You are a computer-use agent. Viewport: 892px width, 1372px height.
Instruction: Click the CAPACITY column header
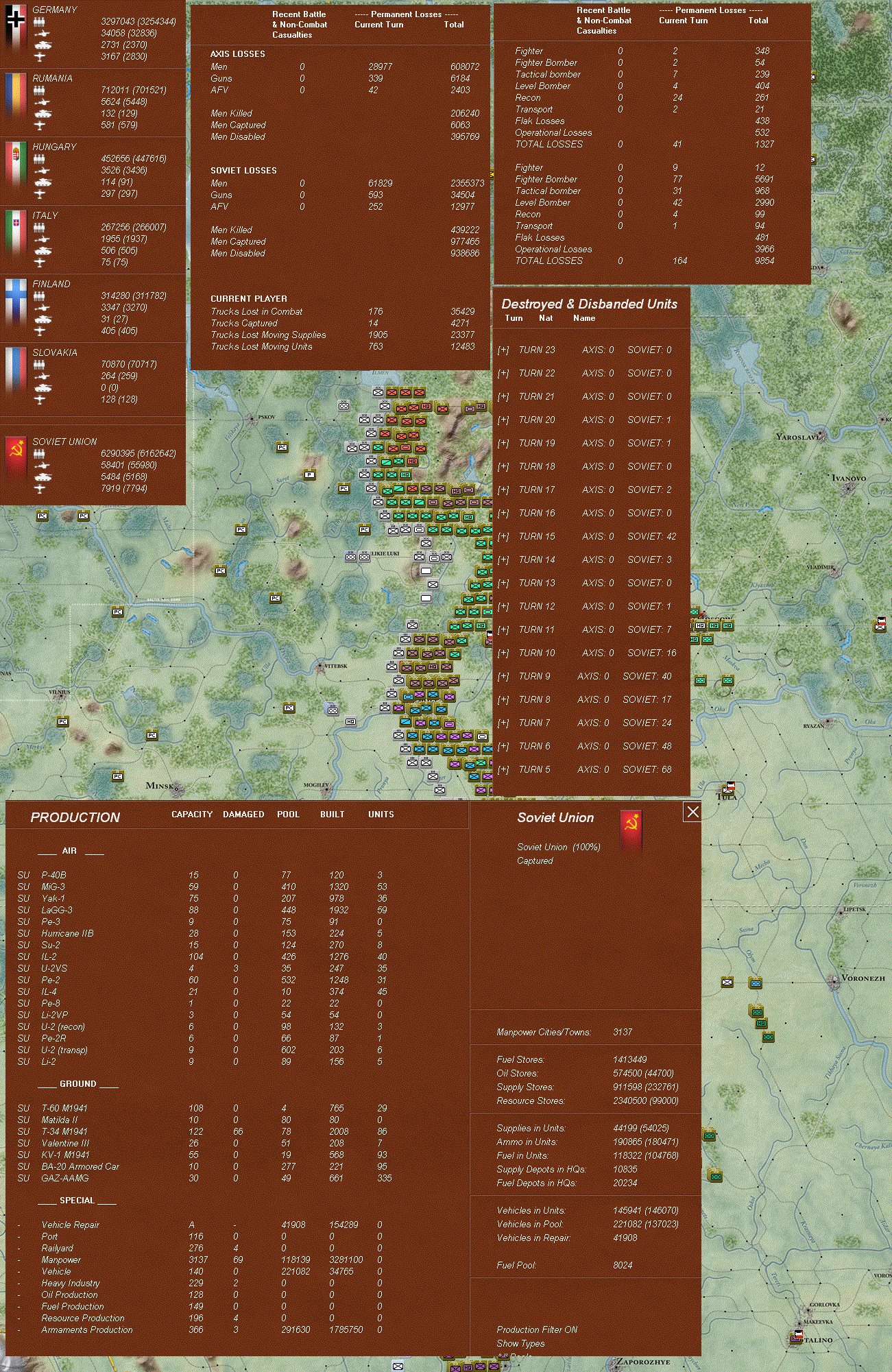click(192, 815)
